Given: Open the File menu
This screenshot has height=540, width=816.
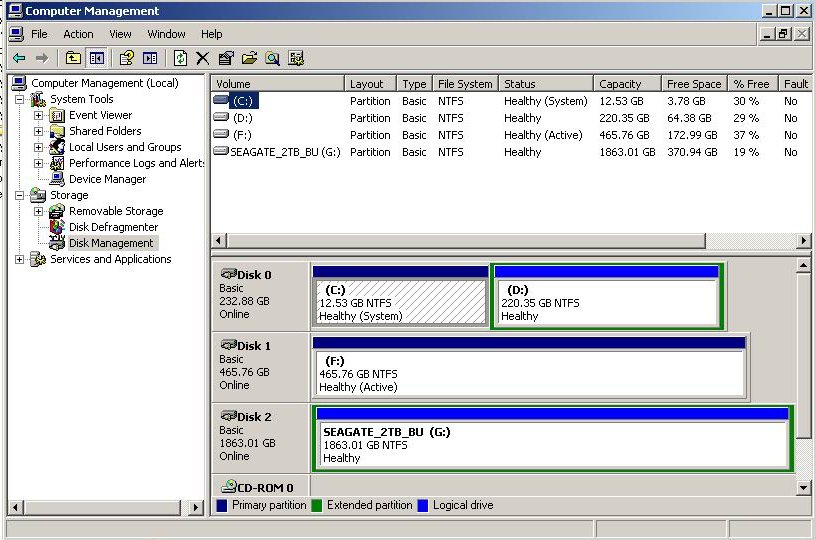Looking at the screenshot, I should coord(39,34).
